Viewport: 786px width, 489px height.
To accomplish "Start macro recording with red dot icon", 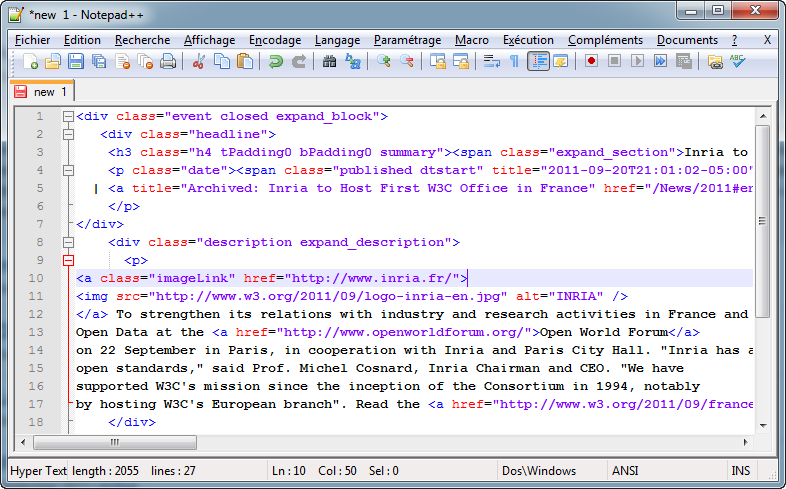I will [x=591, y=62].
